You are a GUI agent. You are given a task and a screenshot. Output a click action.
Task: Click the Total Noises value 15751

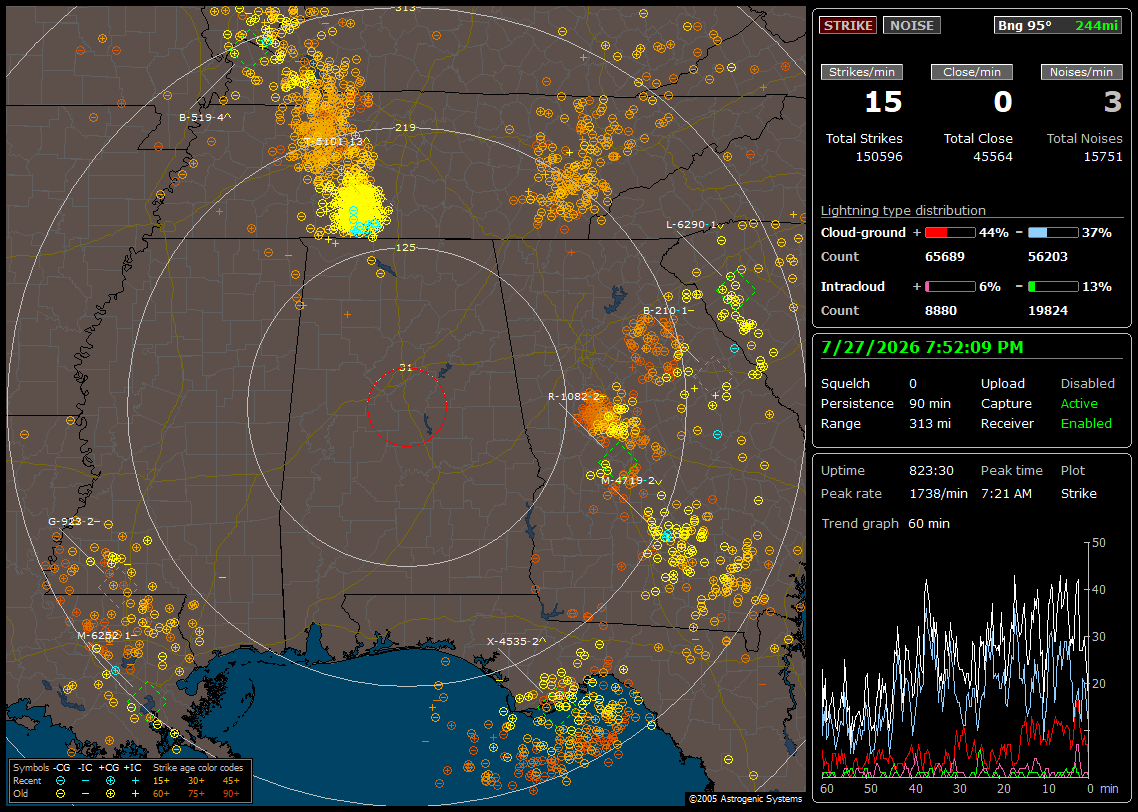[x=1103, y=157]
